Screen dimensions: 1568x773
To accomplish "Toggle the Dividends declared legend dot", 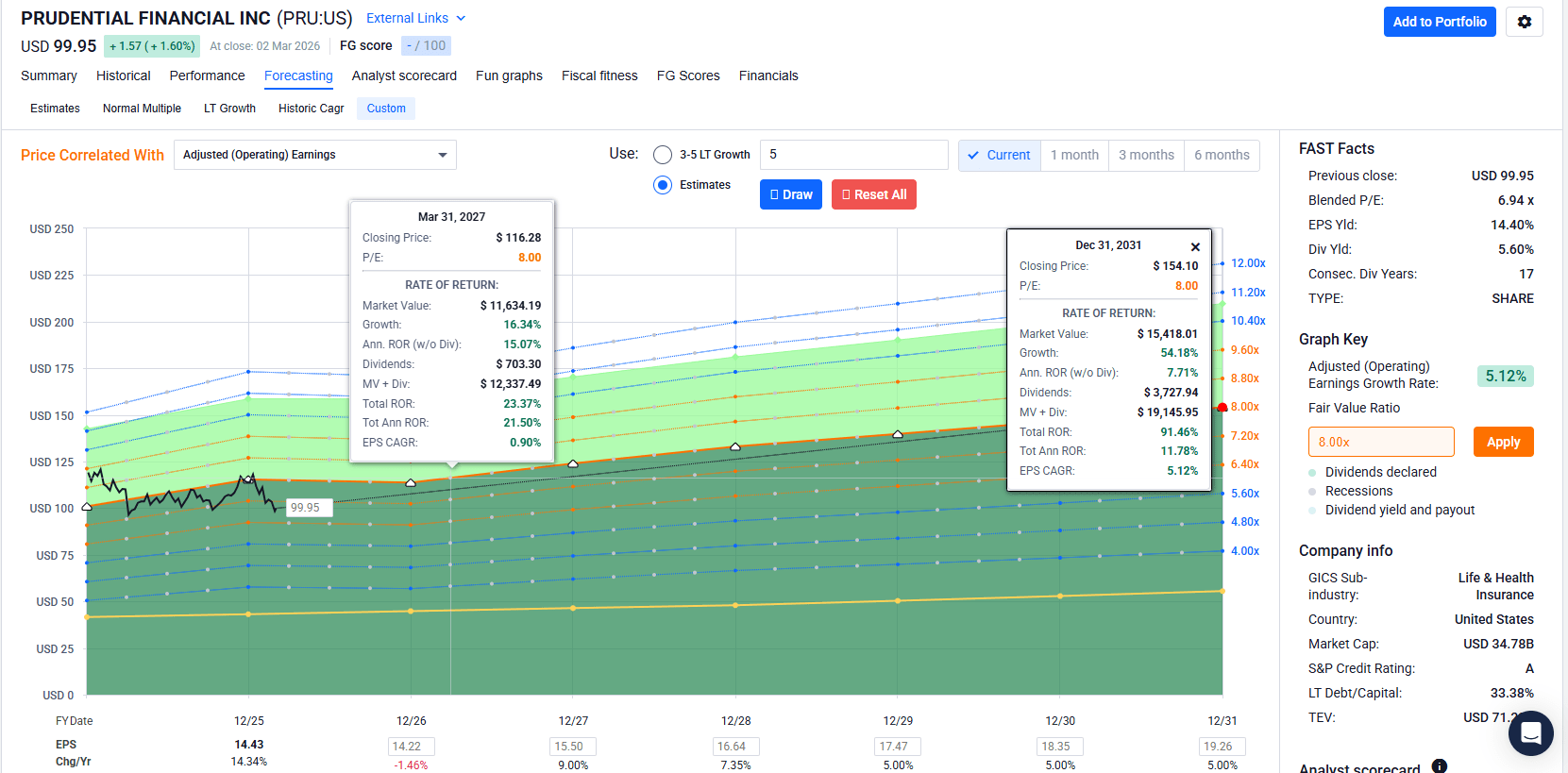I will coord(1312,472).
